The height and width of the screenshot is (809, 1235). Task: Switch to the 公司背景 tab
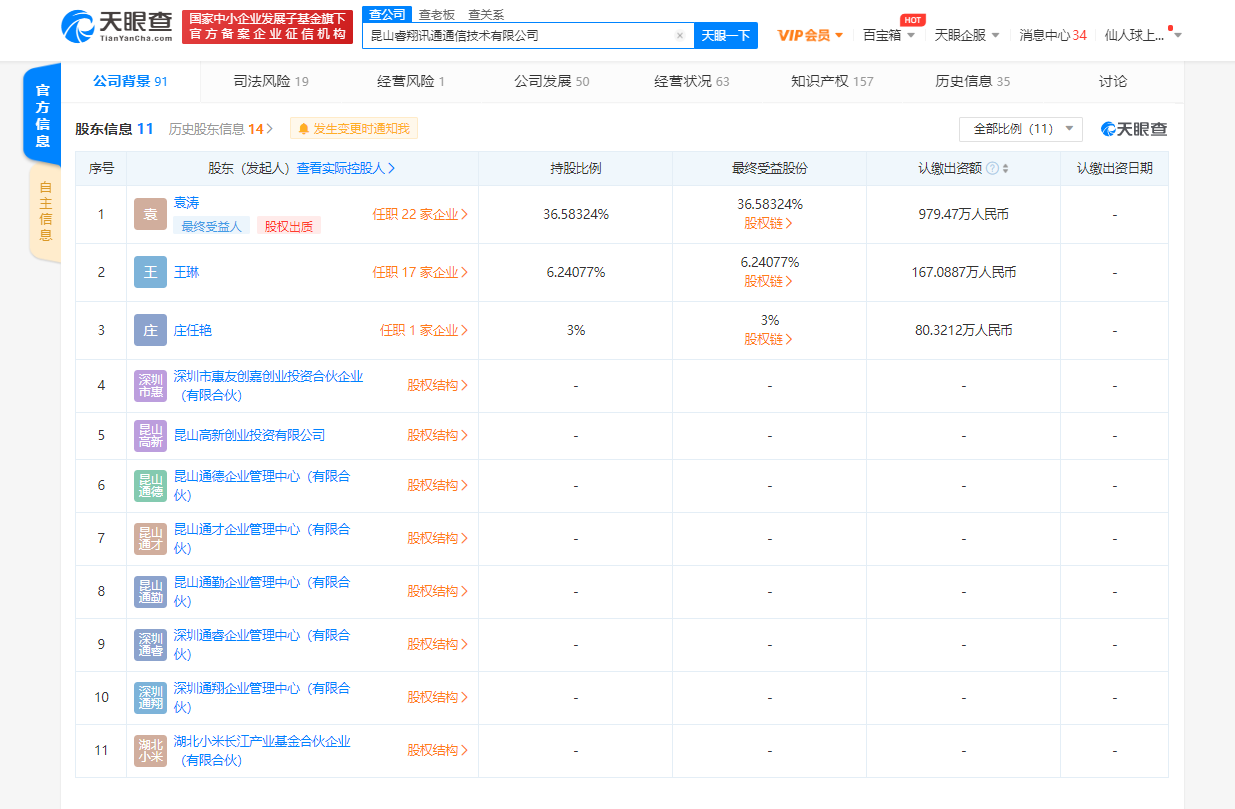click(x=130, y=81)
